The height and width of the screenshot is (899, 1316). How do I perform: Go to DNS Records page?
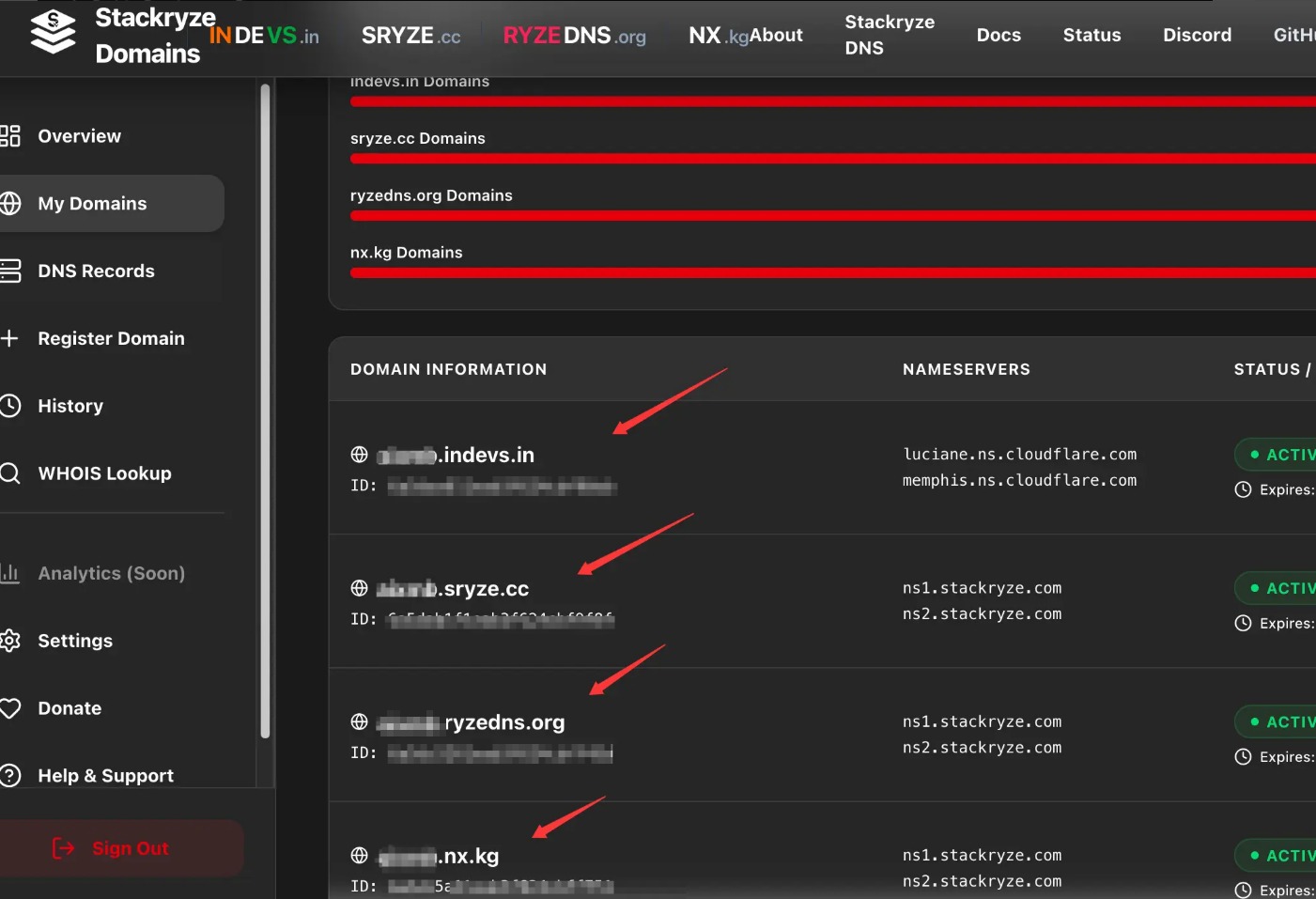112,271
